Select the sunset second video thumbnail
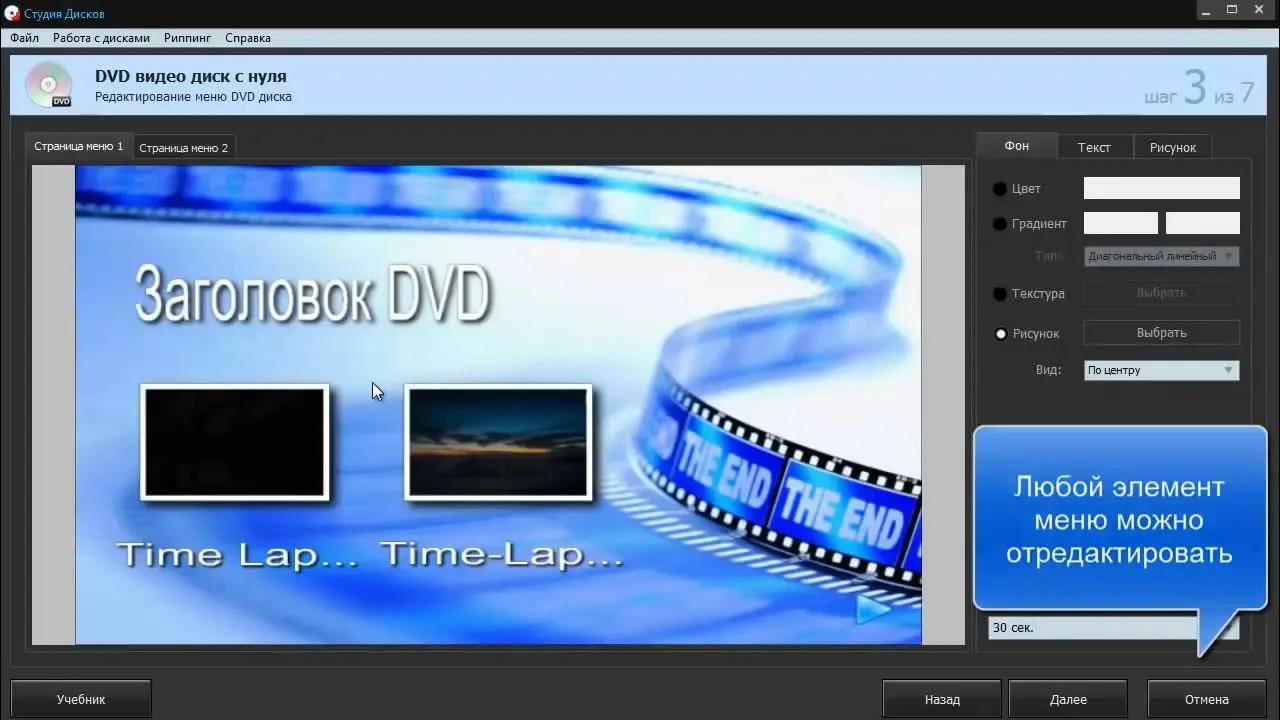Viewport: 1280px width, 720px height. click(498, 442)
